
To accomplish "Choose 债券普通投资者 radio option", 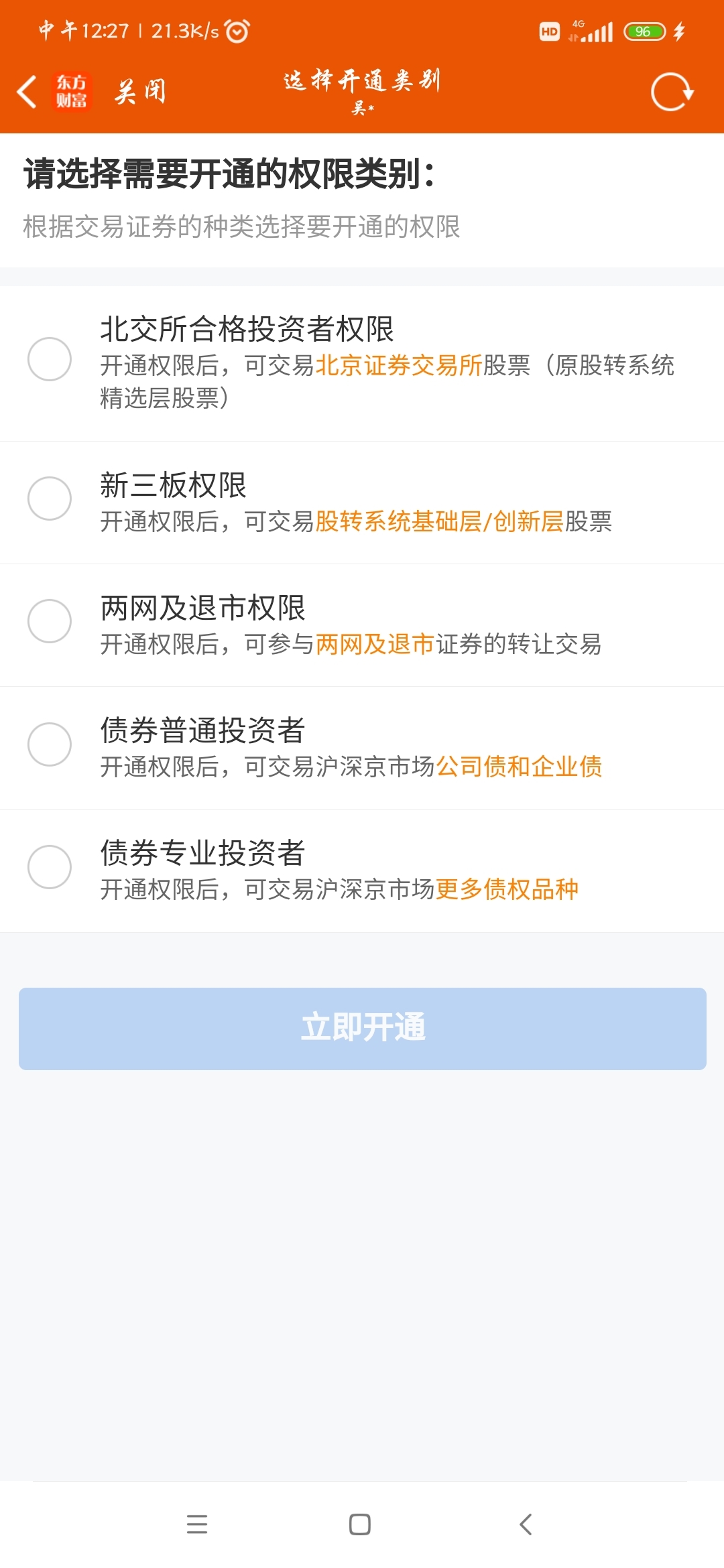I will (x=50, y=744).
